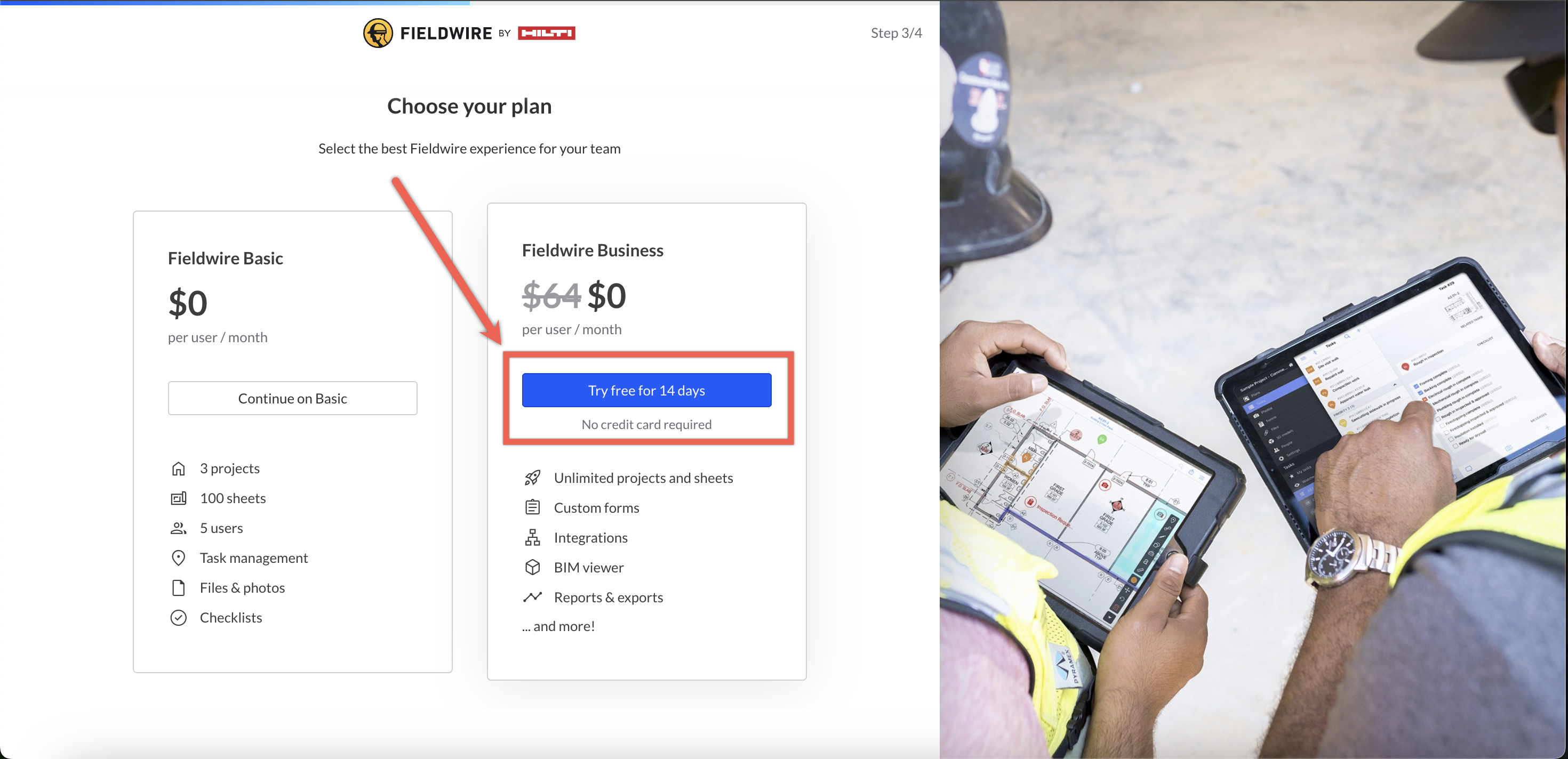
Task: Open the '... and more!' text
Action: [558, 626]
